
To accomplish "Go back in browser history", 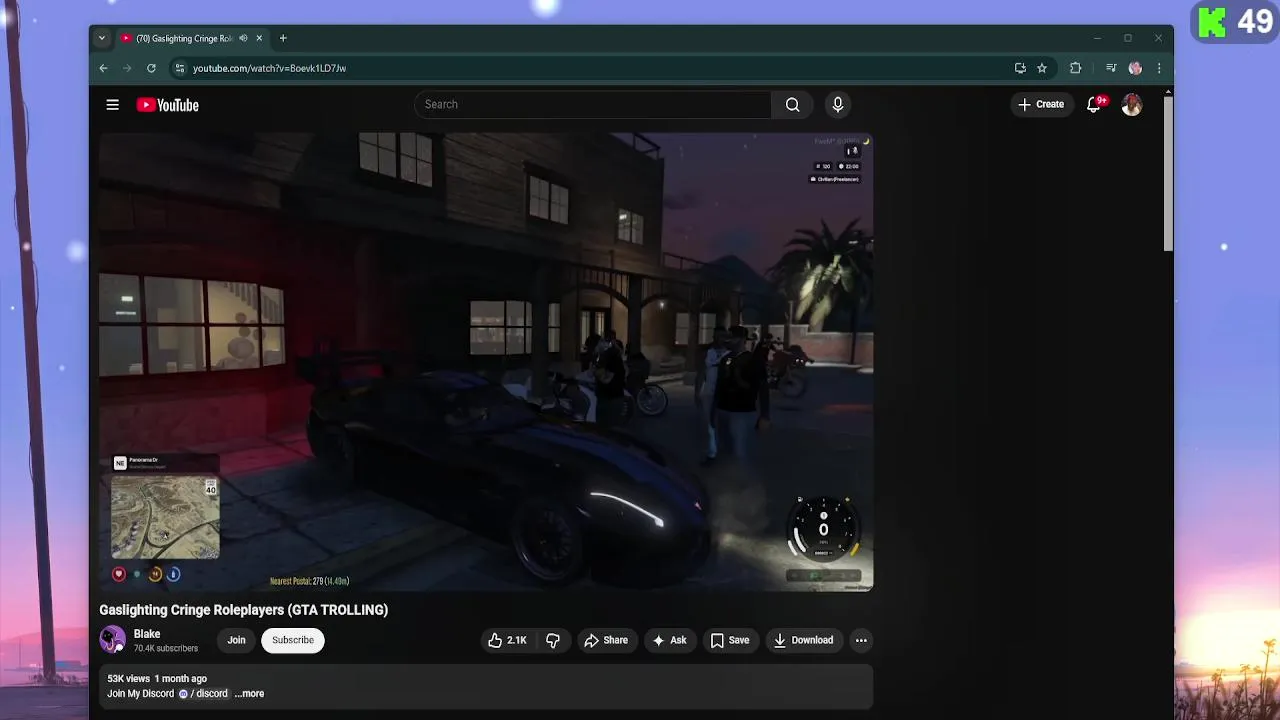I will pos(103,68).
